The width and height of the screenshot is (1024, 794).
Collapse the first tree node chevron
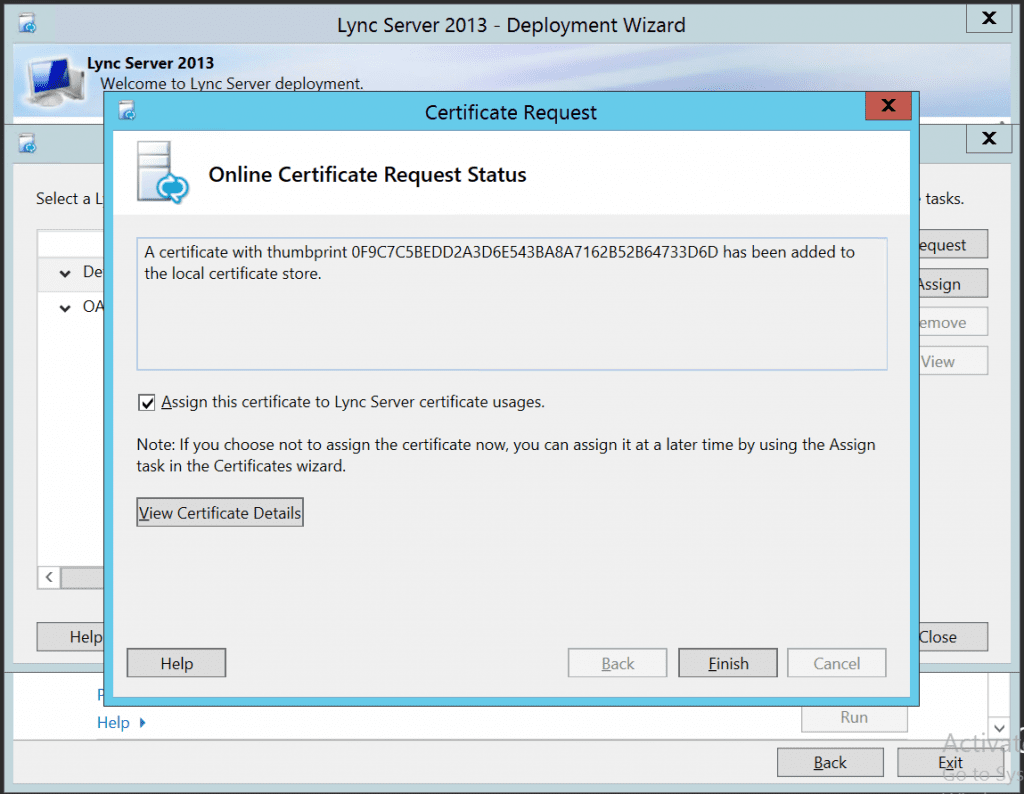click(x=64, y=272)
